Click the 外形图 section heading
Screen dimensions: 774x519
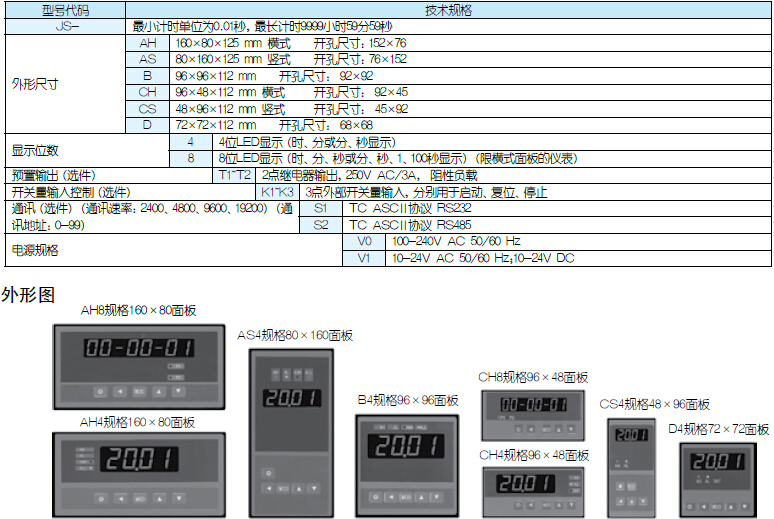tap(28, 295)
